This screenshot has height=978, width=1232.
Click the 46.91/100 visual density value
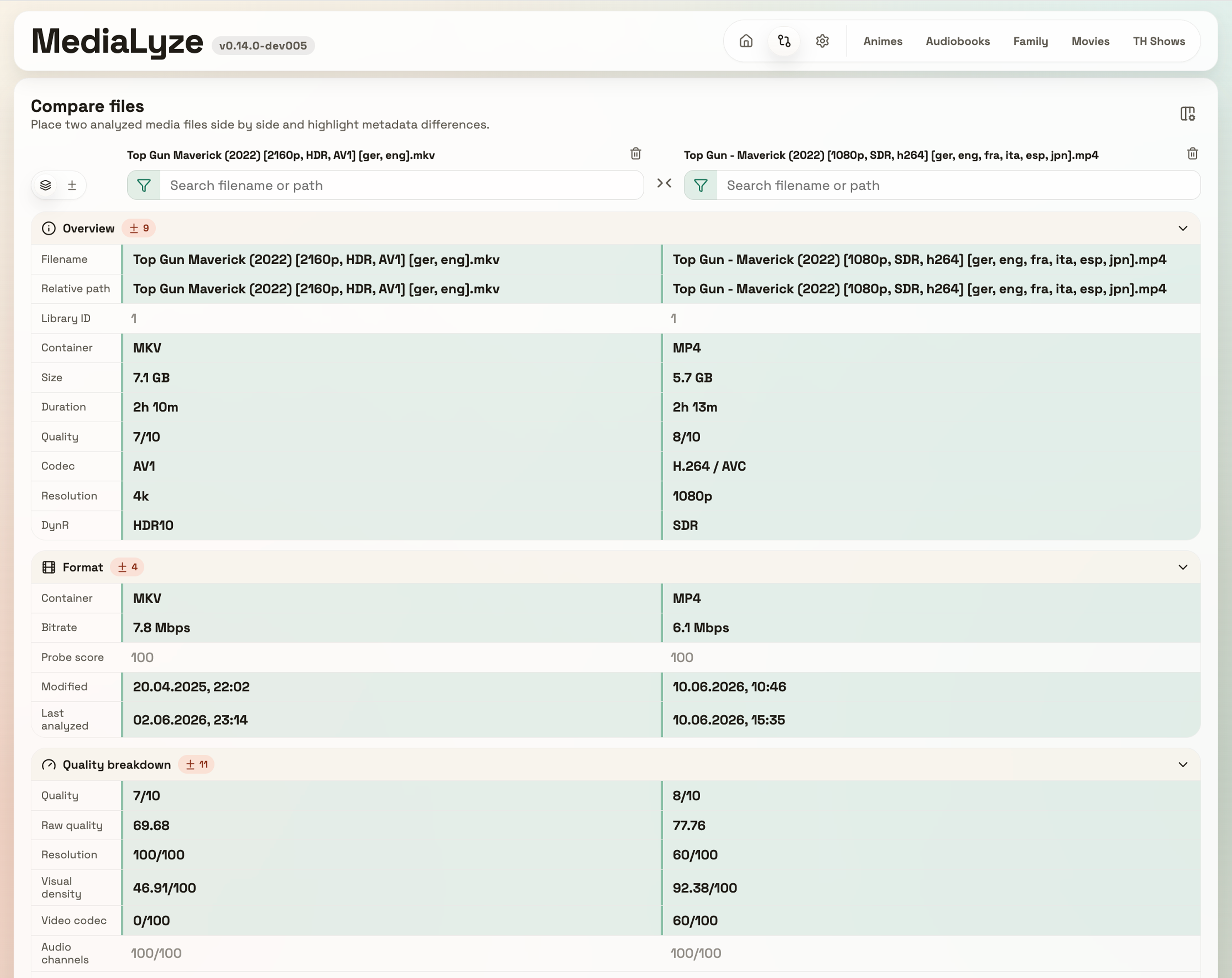coord(164,888)
